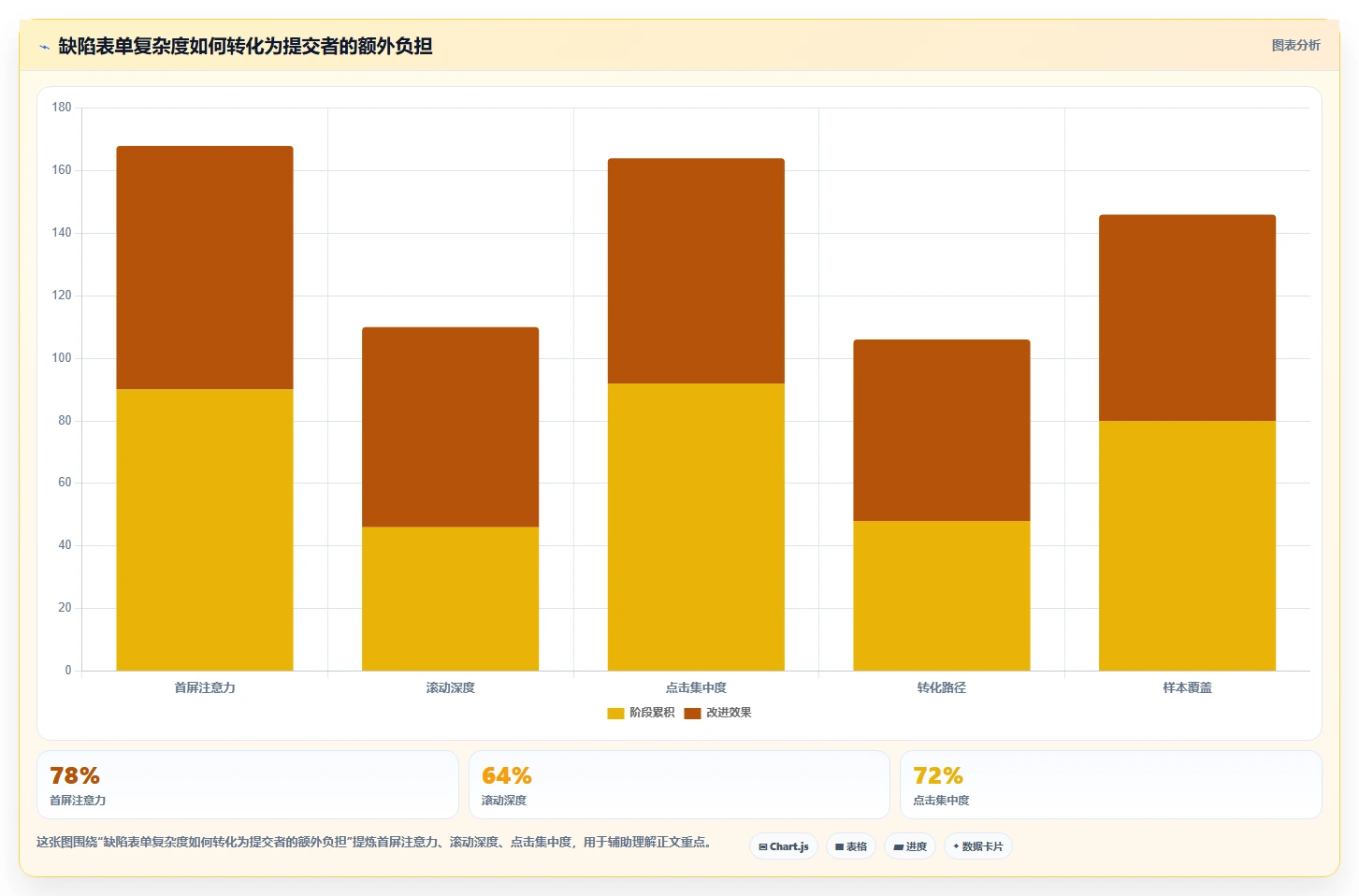Click the 样本覆盖 x-axis label
Screen dimensions: 1359x896
[1187, 687]
